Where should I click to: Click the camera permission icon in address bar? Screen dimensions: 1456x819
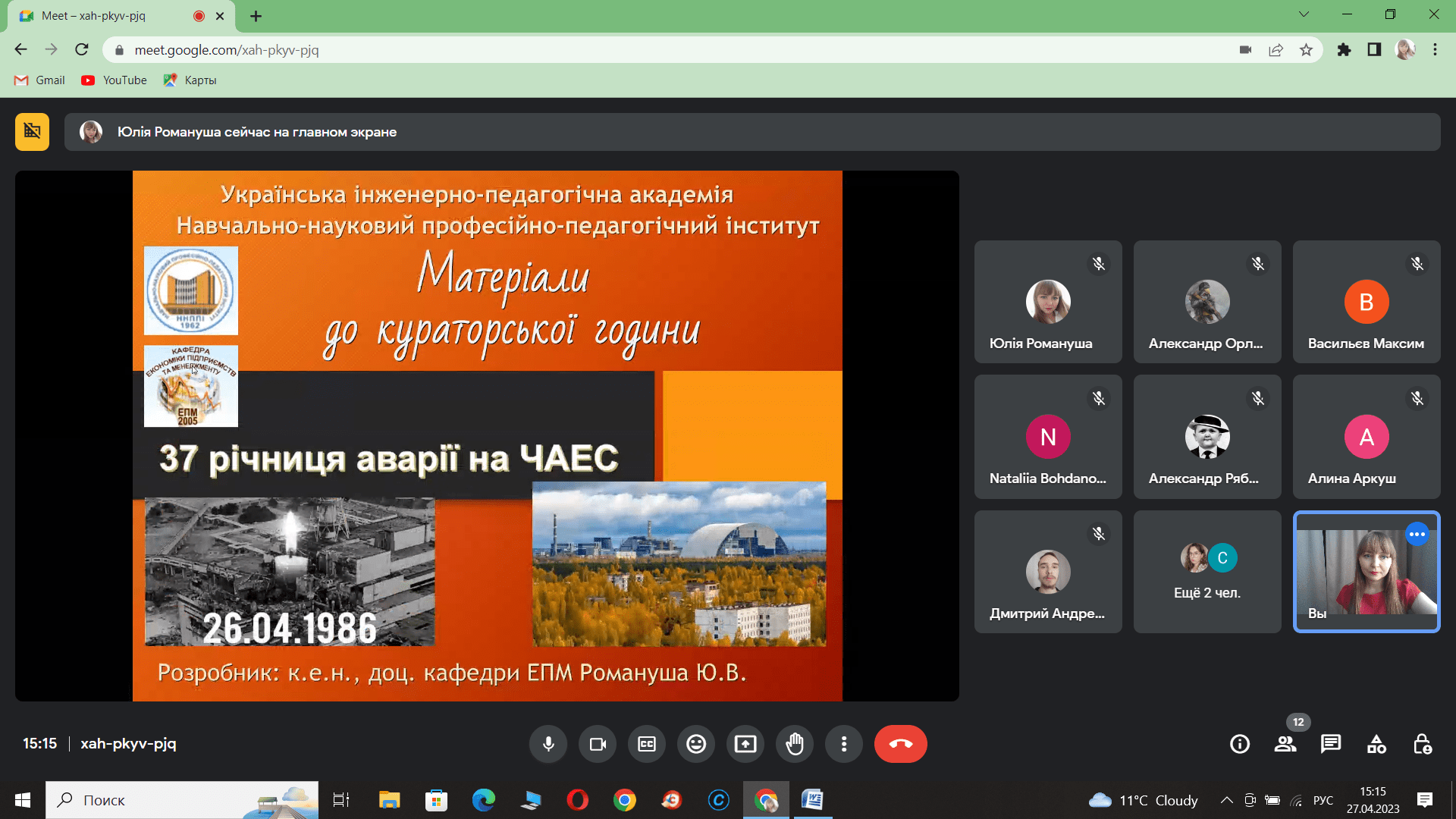pos(1245,50)
